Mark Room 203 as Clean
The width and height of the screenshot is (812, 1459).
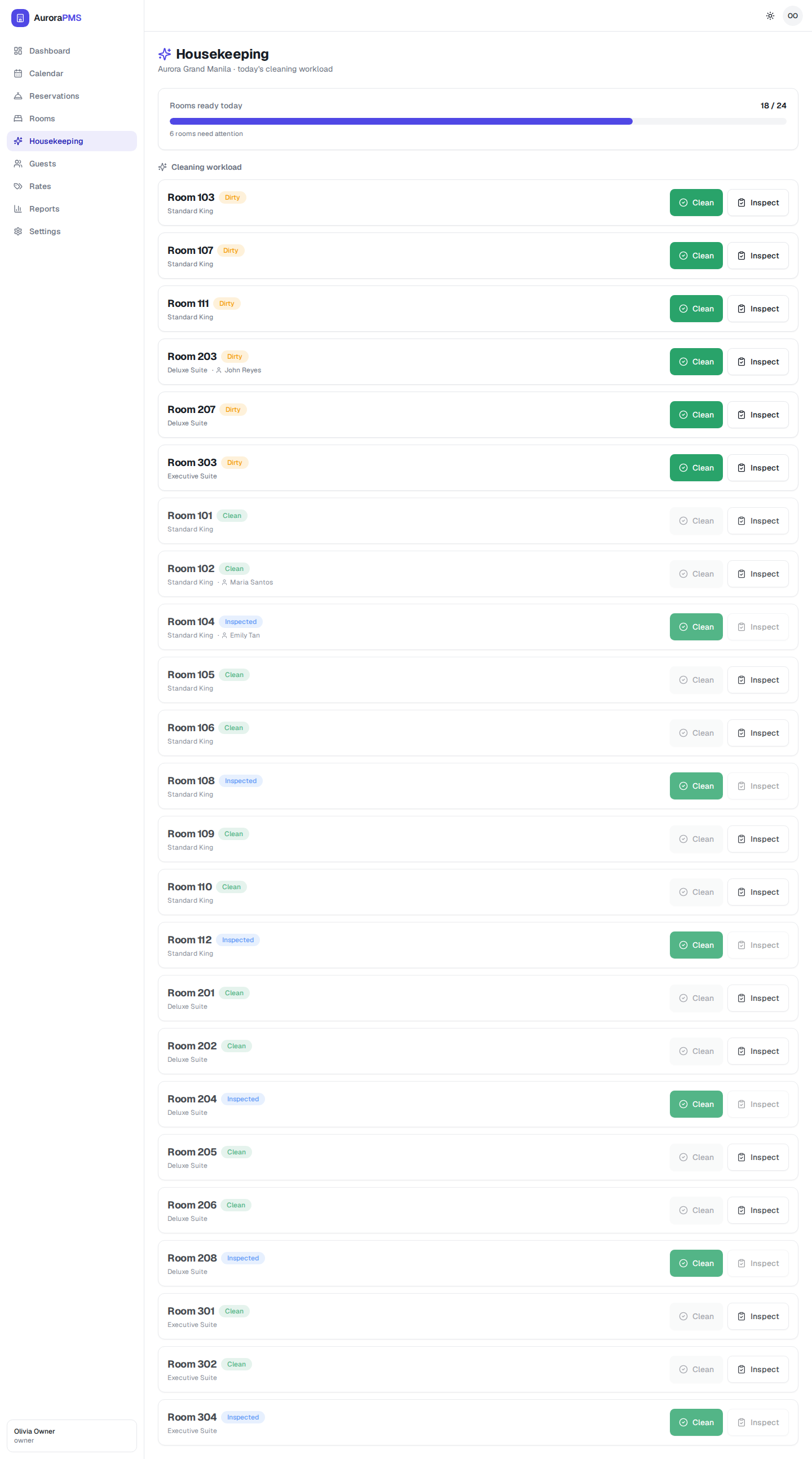[696, 362]
